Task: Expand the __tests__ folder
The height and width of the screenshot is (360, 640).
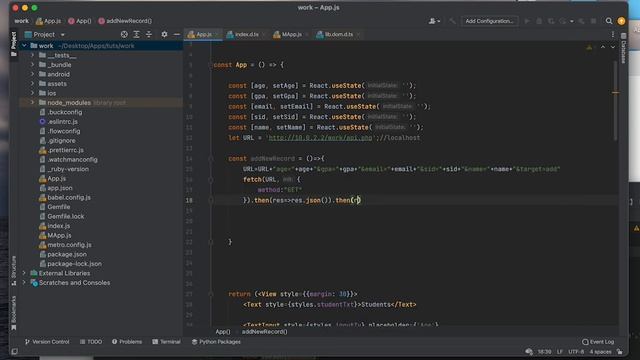Action: (x=32, y=55)
